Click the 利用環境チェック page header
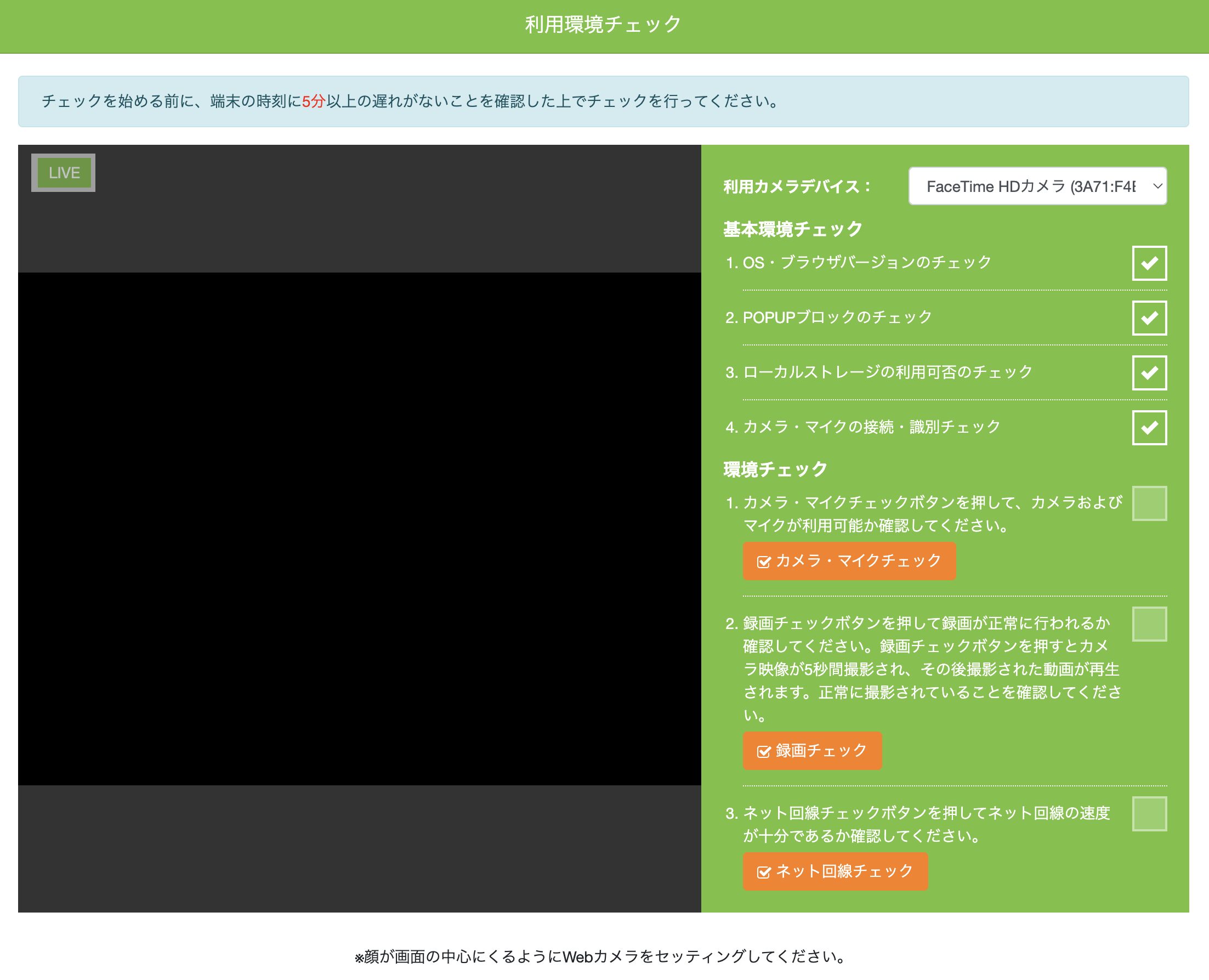The height and width of the screenshot is (980, 1209). click(x=603, y=25)
